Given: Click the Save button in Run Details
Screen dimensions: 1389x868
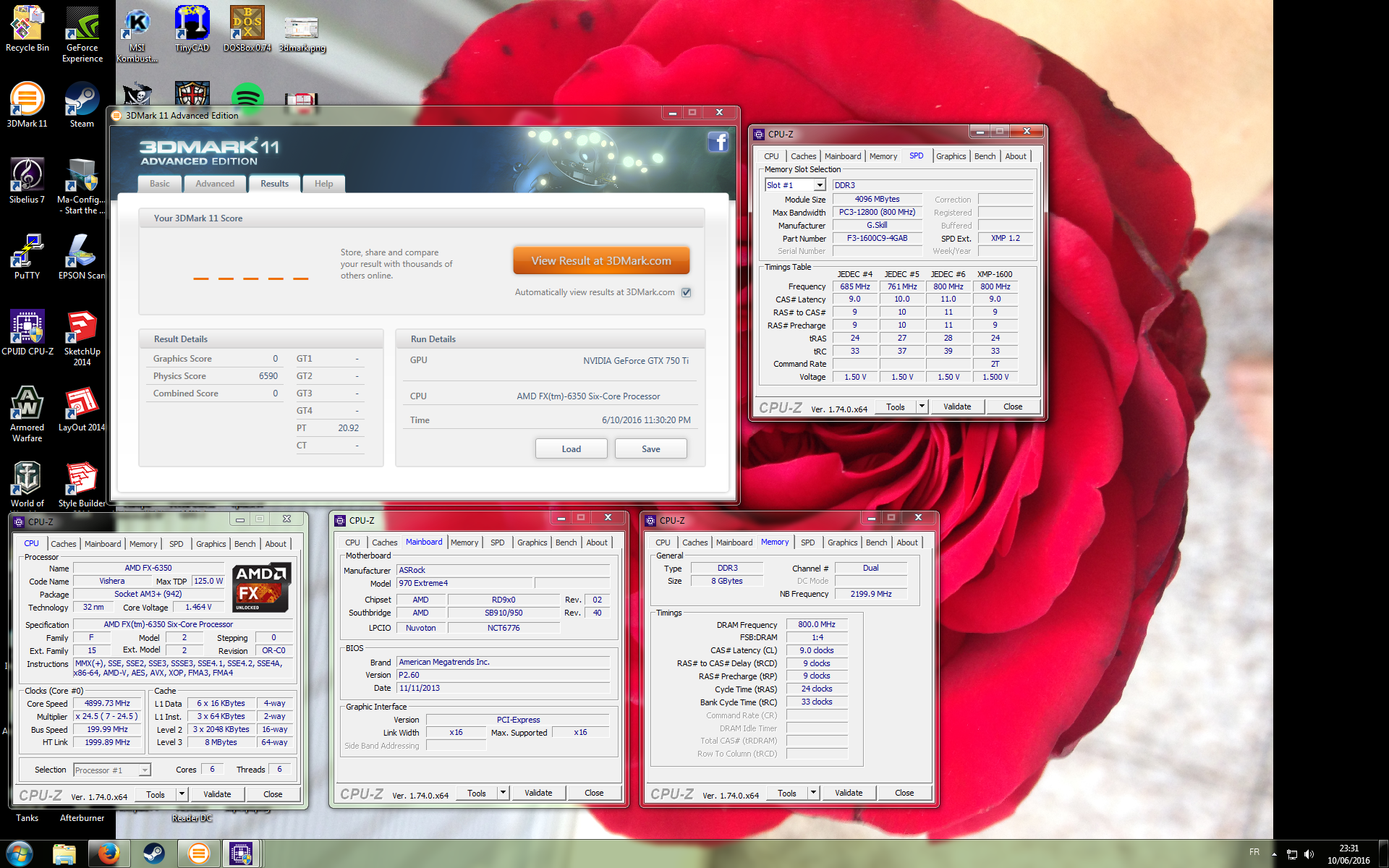Looking at the screenshot, I should (651, 448).
